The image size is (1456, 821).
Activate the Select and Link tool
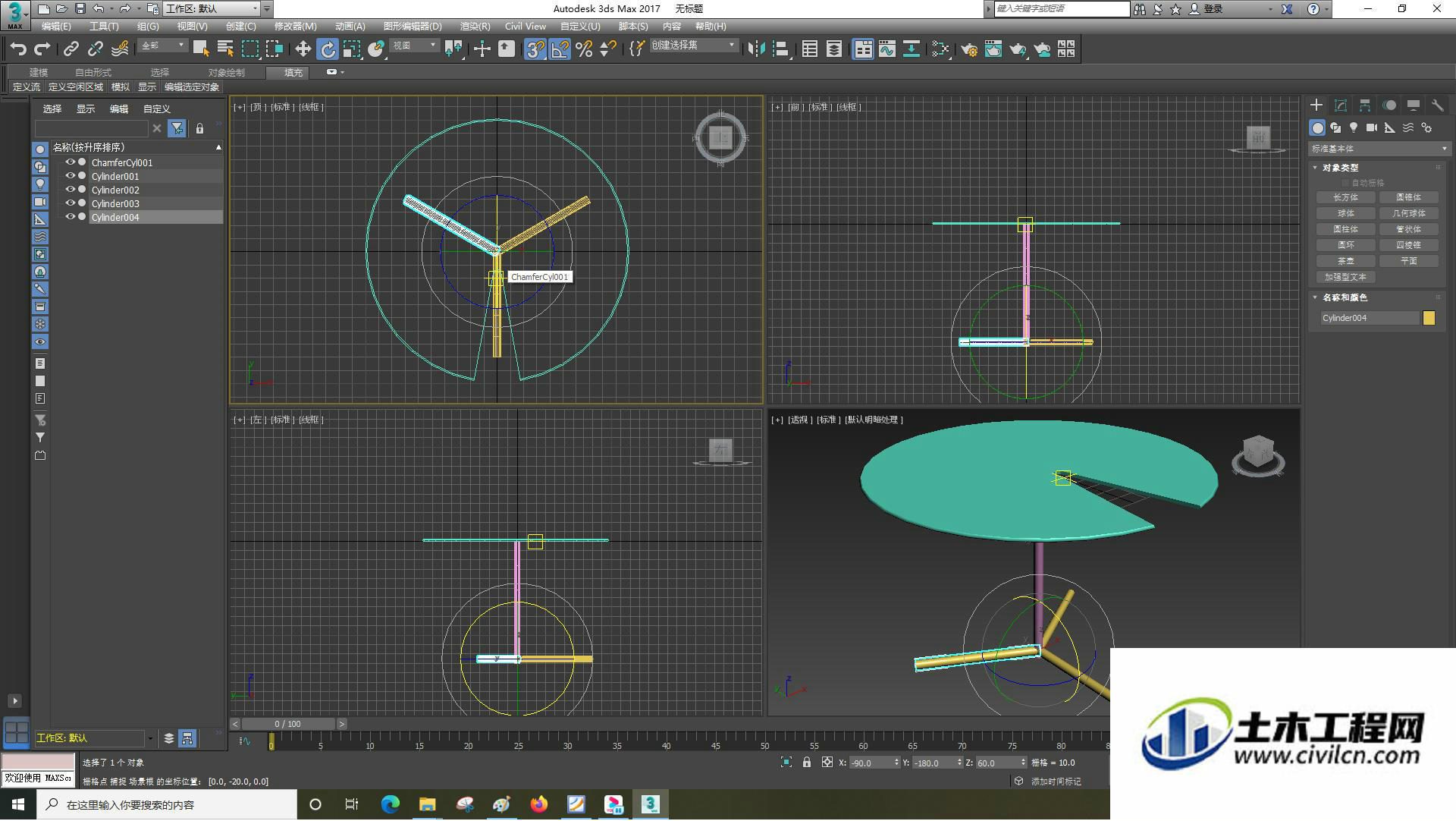71,49
